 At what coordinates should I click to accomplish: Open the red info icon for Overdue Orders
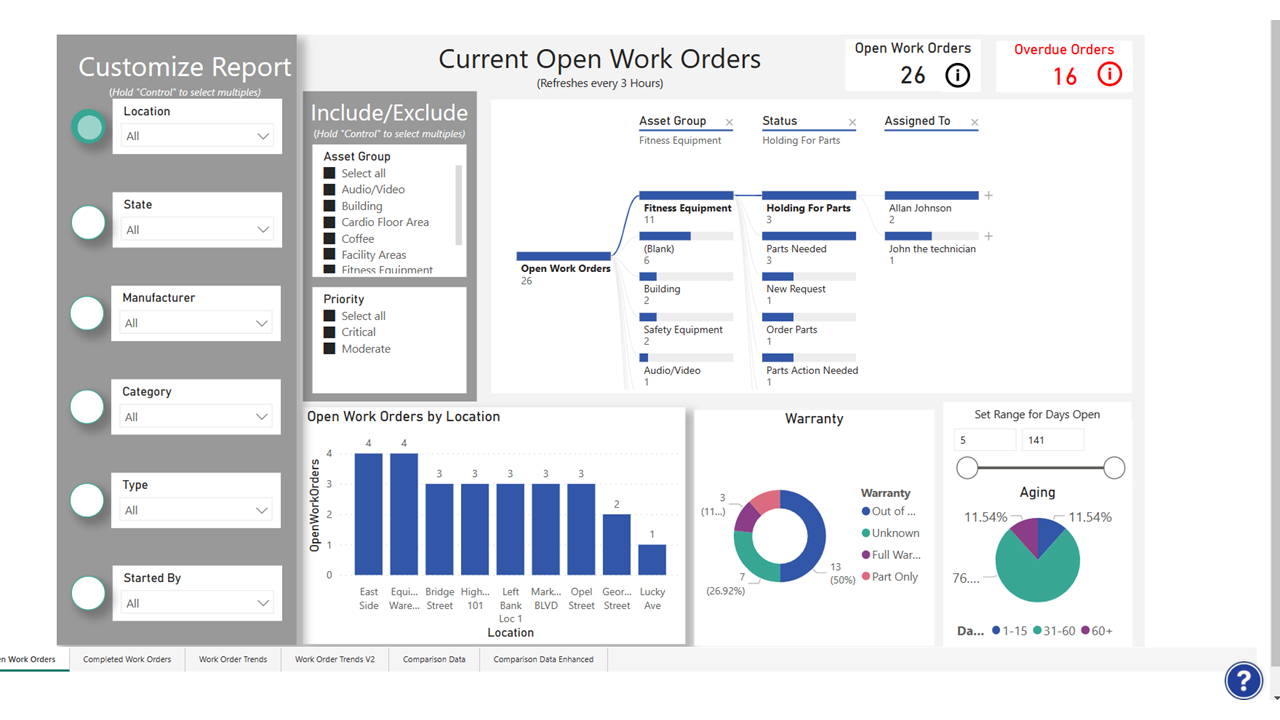[1110, 75]
